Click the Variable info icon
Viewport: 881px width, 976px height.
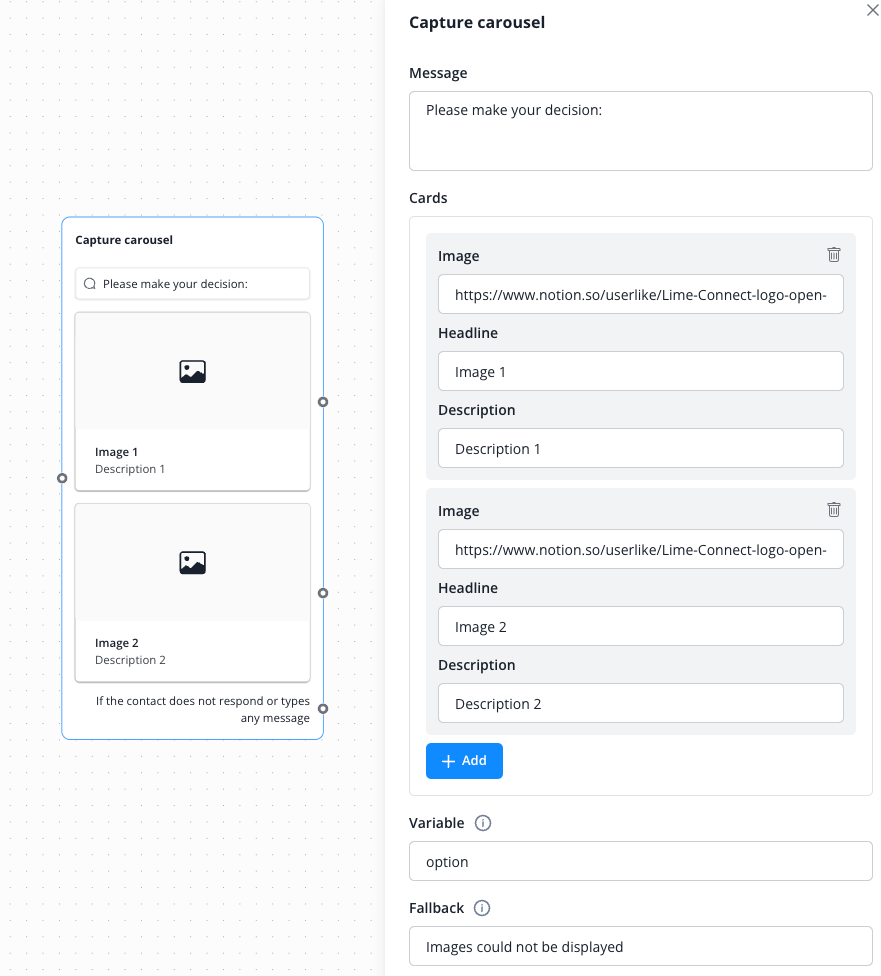(483, 823)
